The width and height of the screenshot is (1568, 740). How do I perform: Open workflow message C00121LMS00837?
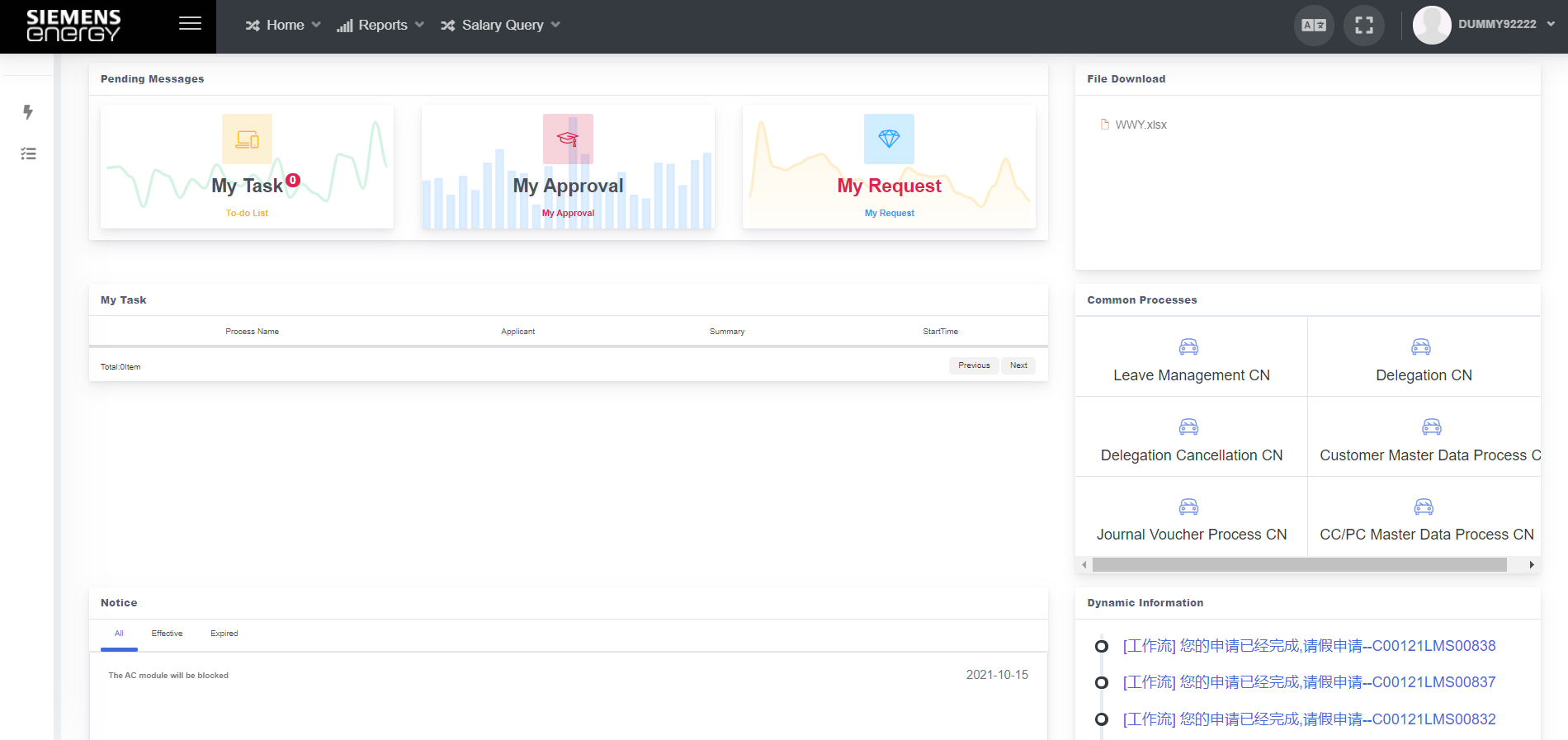pos(1309,682)
